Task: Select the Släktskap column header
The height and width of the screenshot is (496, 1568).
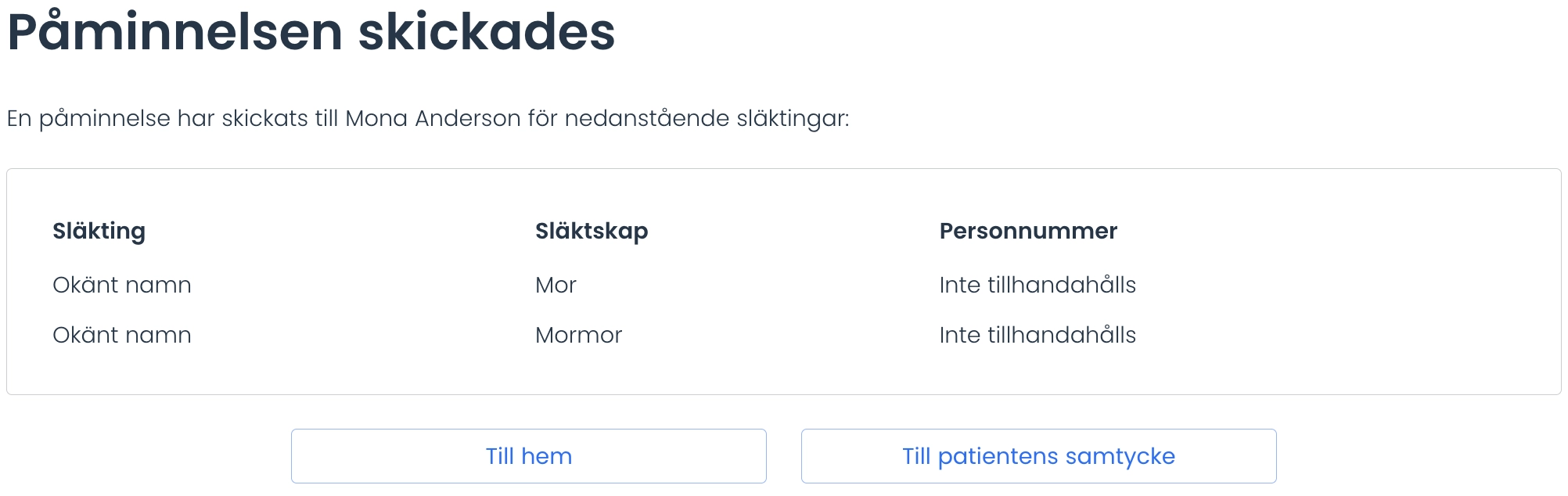Action: point(592,232)
